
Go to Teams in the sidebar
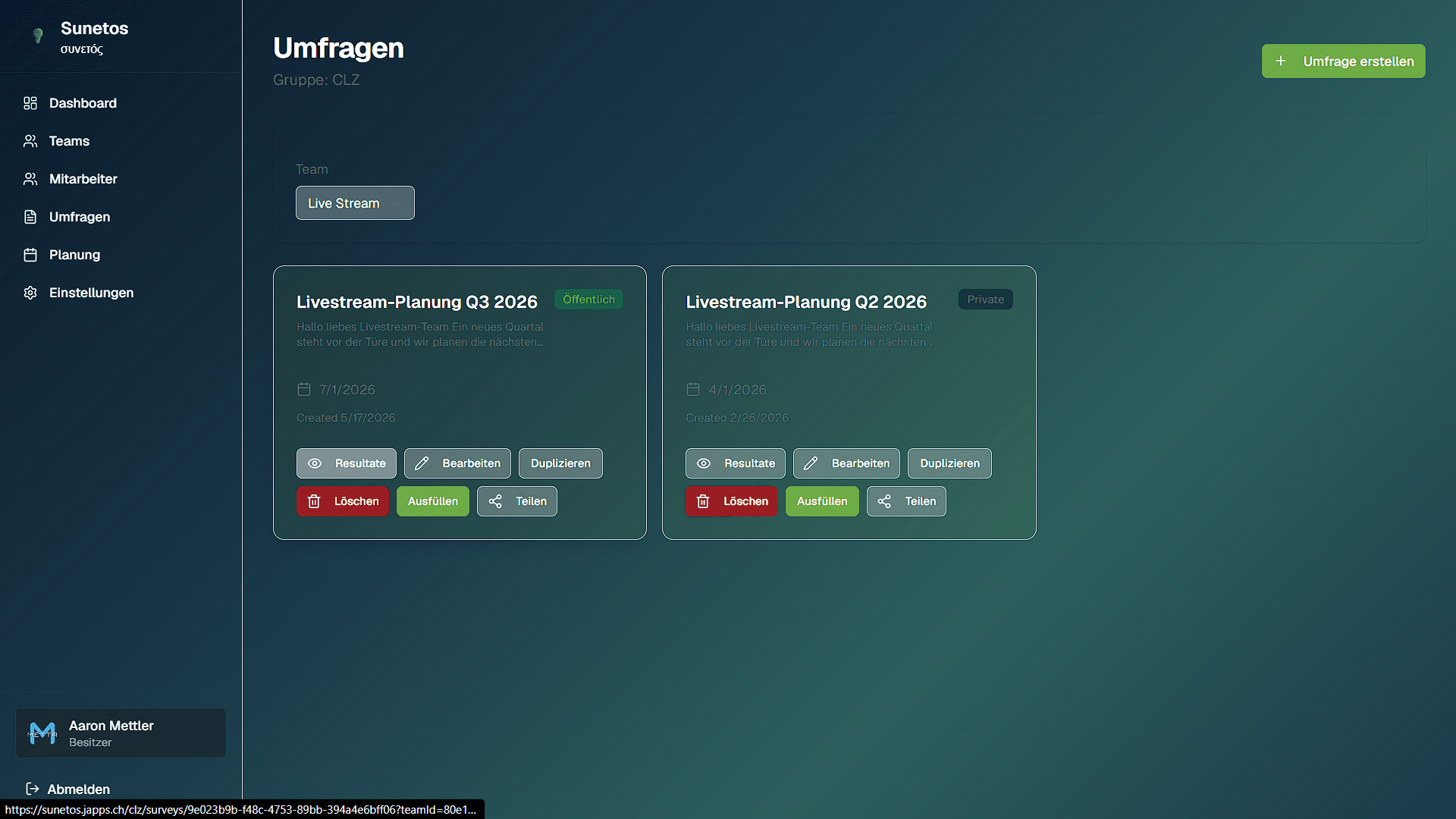coord(121,141)
